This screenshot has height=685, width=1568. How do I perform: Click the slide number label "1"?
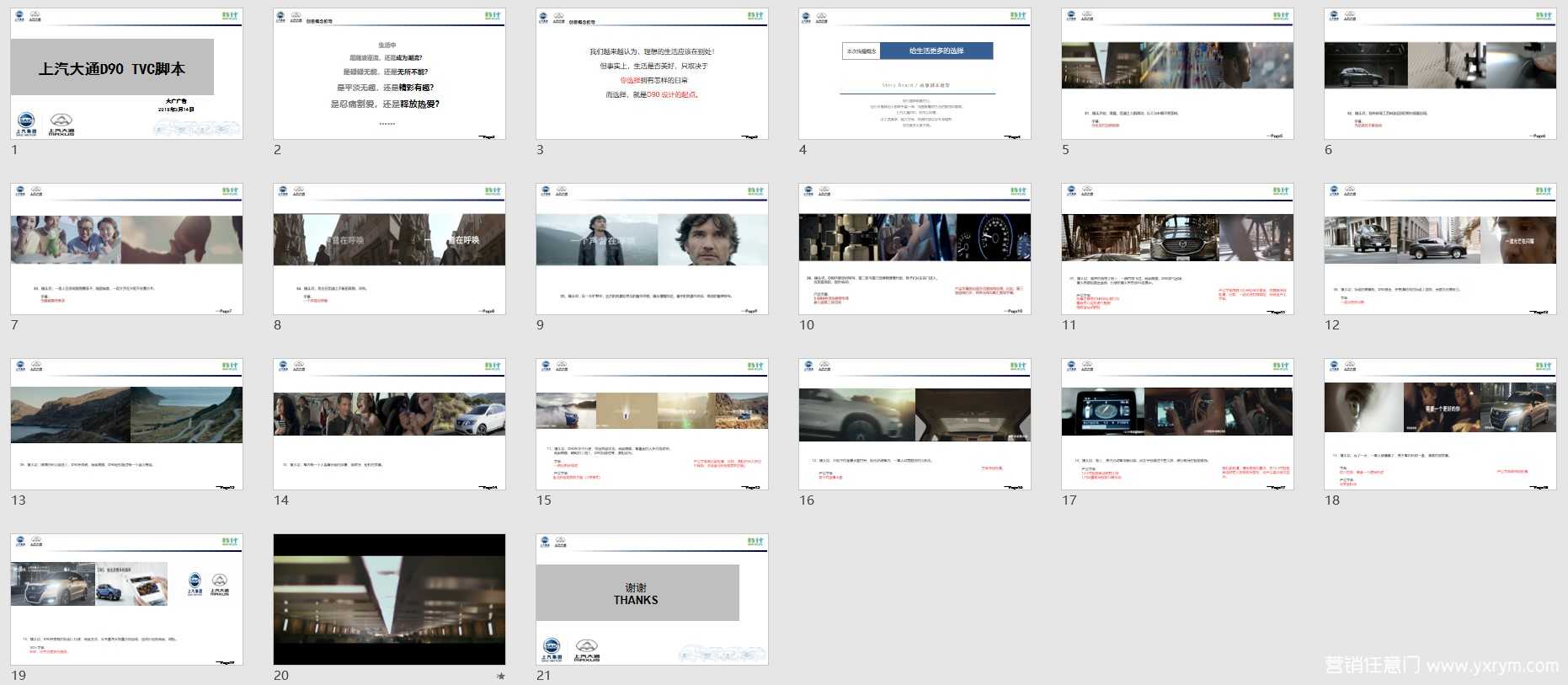pyautogui.click(x=14, y=150)
